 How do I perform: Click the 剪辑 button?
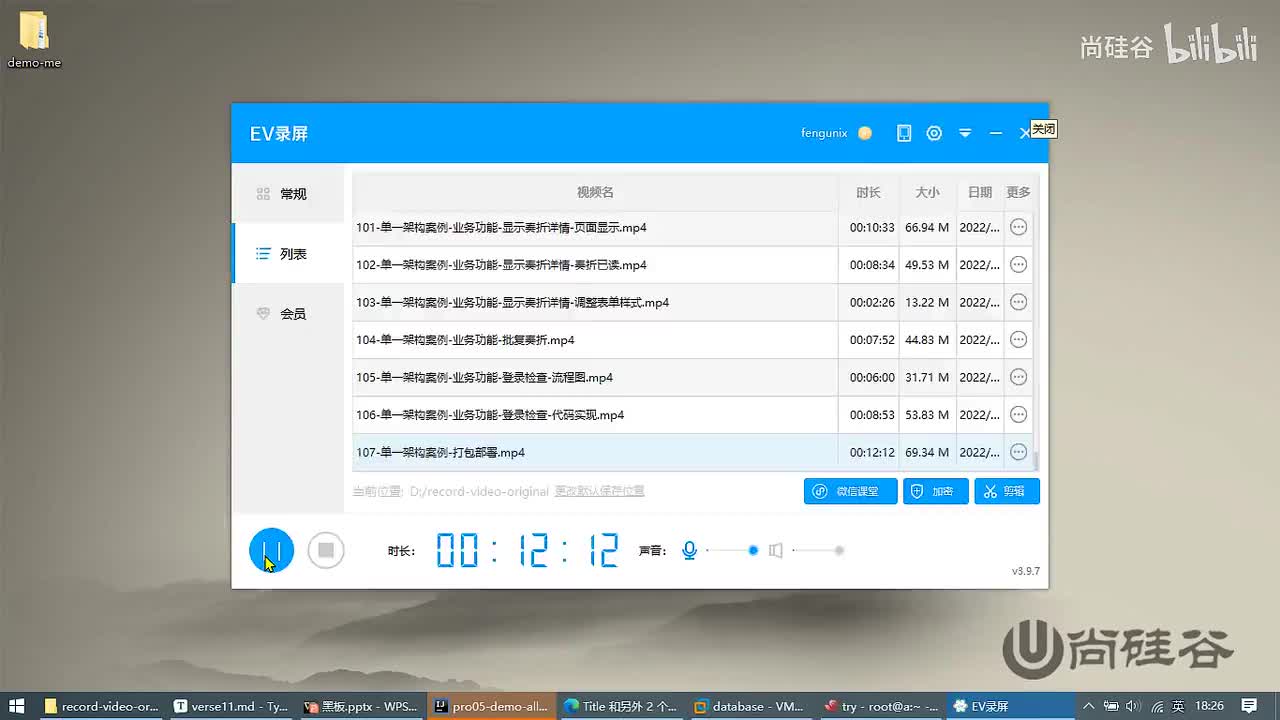point(1007,491)
